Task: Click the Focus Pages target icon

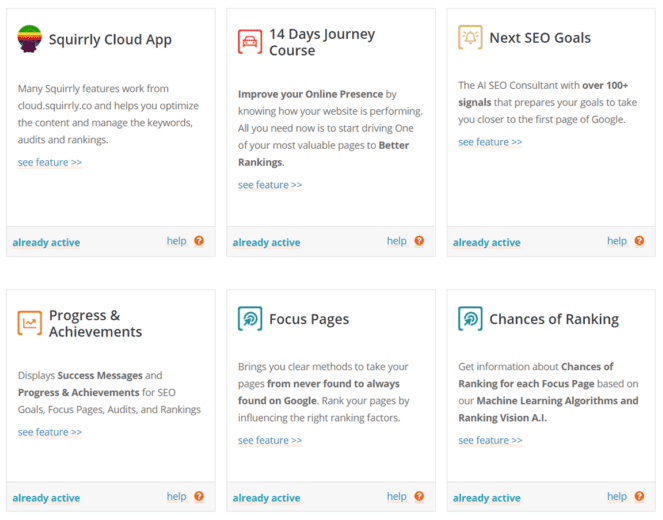Action: click(250, 319)
